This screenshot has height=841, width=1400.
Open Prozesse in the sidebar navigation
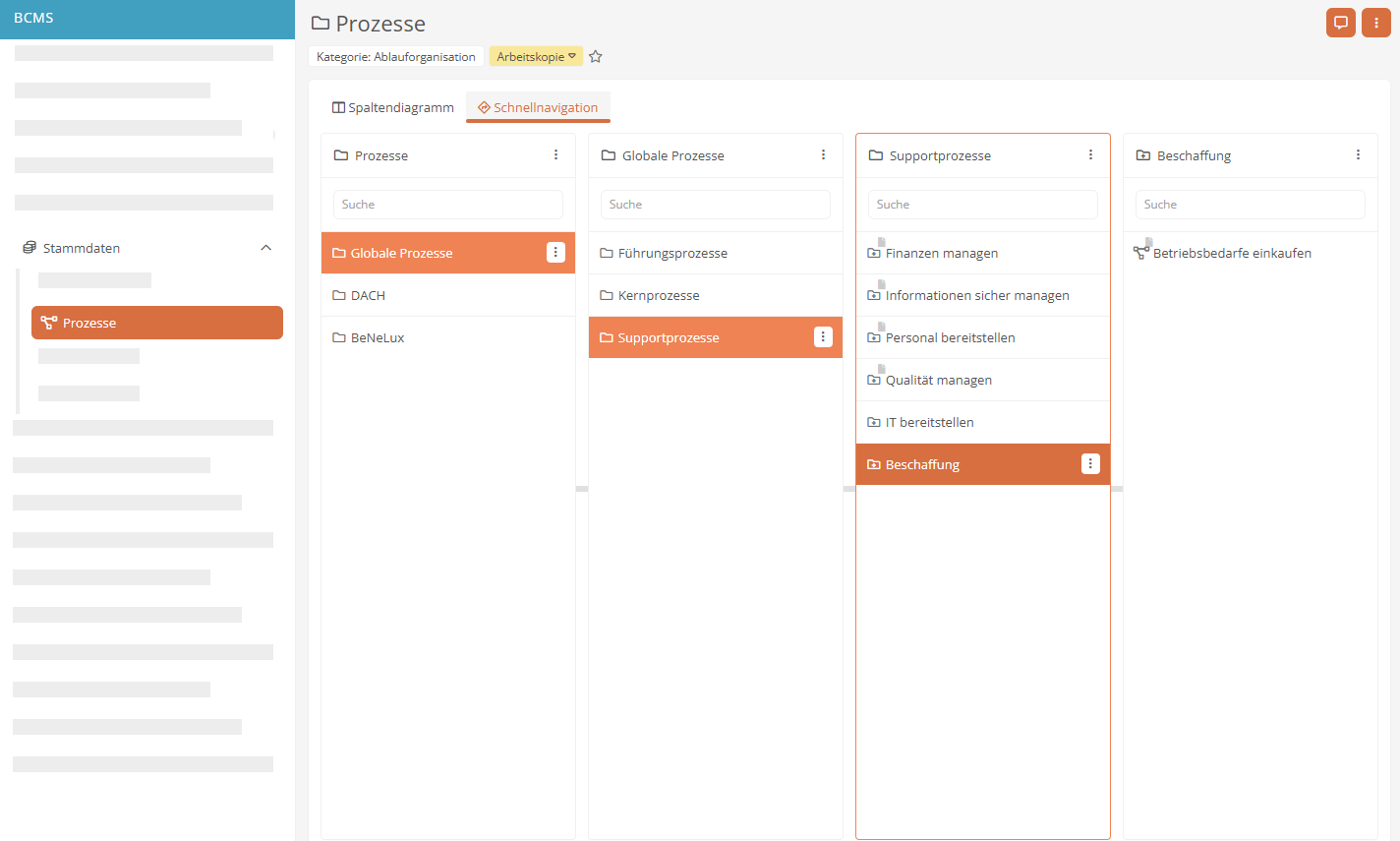click(157, 323)
